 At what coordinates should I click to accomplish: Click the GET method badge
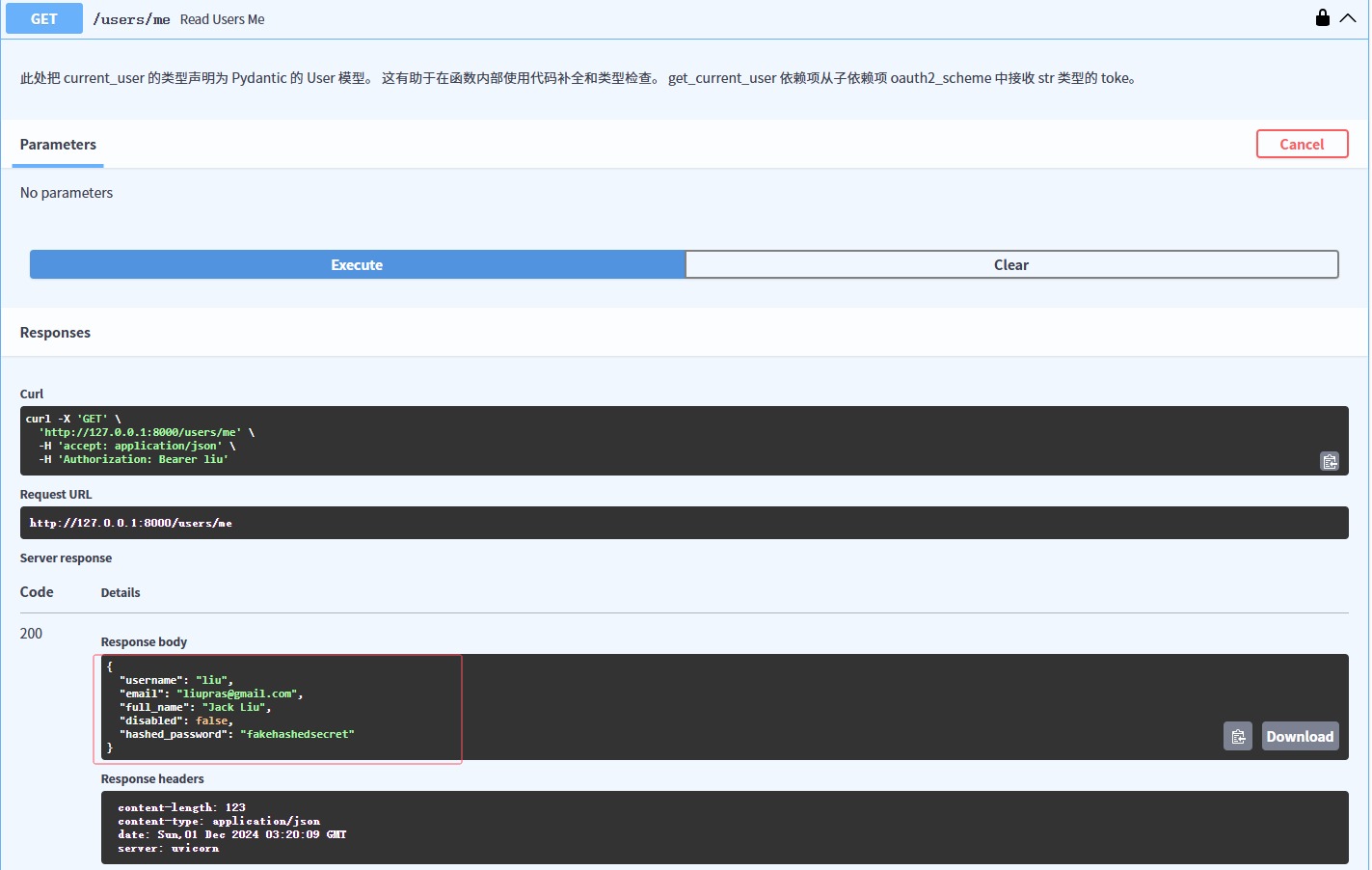pyautogui.click(x=43, y=17)
